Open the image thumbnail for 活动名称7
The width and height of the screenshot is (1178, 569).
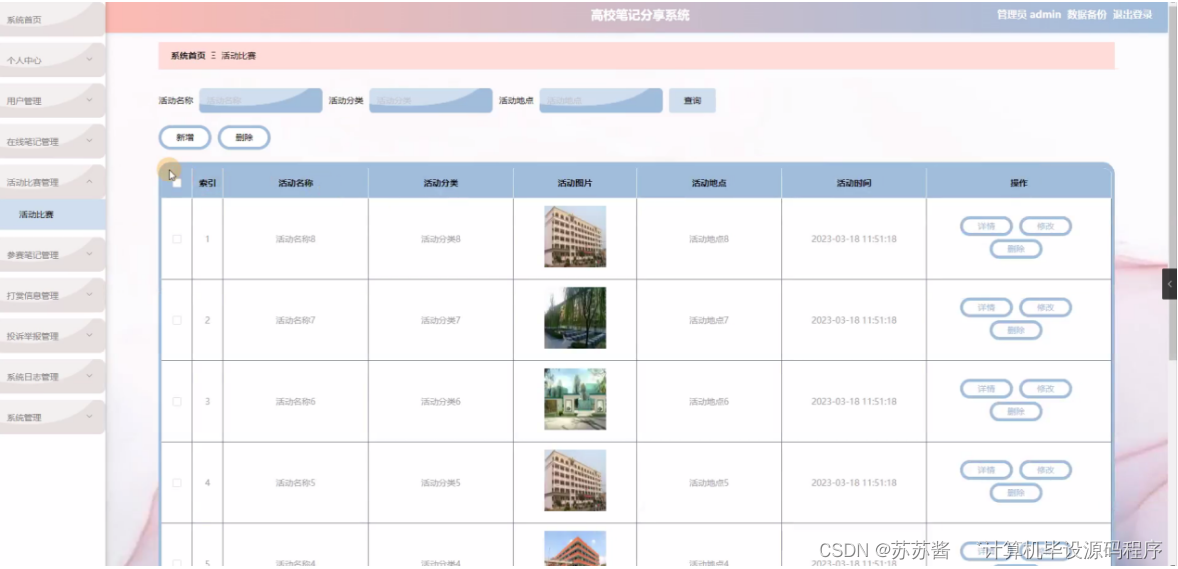click(575, 317)
